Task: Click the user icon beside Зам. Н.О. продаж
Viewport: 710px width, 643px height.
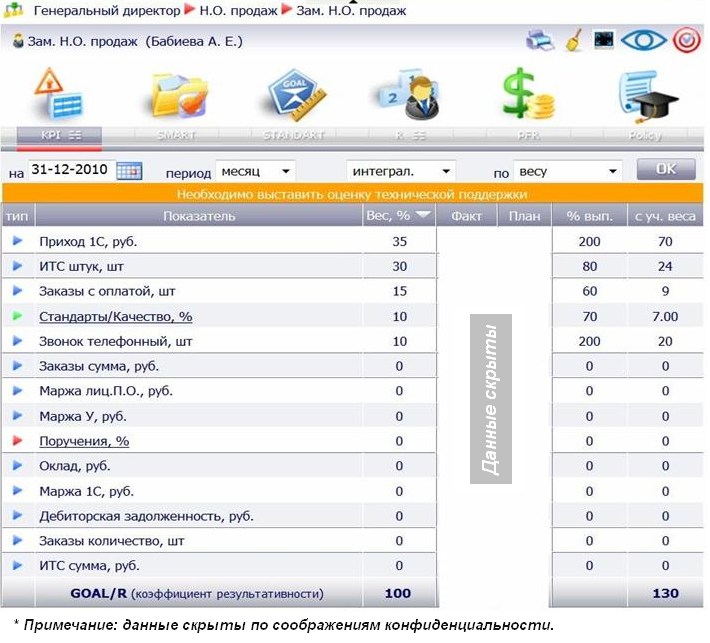Action: (x=18, y=41)
